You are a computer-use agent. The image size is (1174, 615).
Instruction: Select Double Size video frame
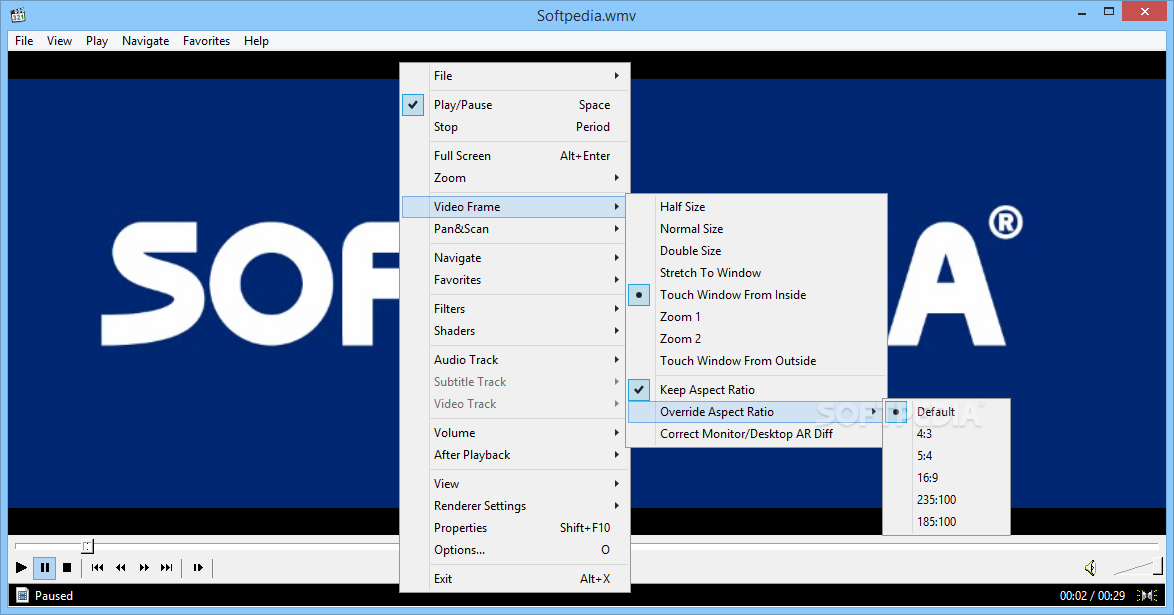[x=756, y=250]
